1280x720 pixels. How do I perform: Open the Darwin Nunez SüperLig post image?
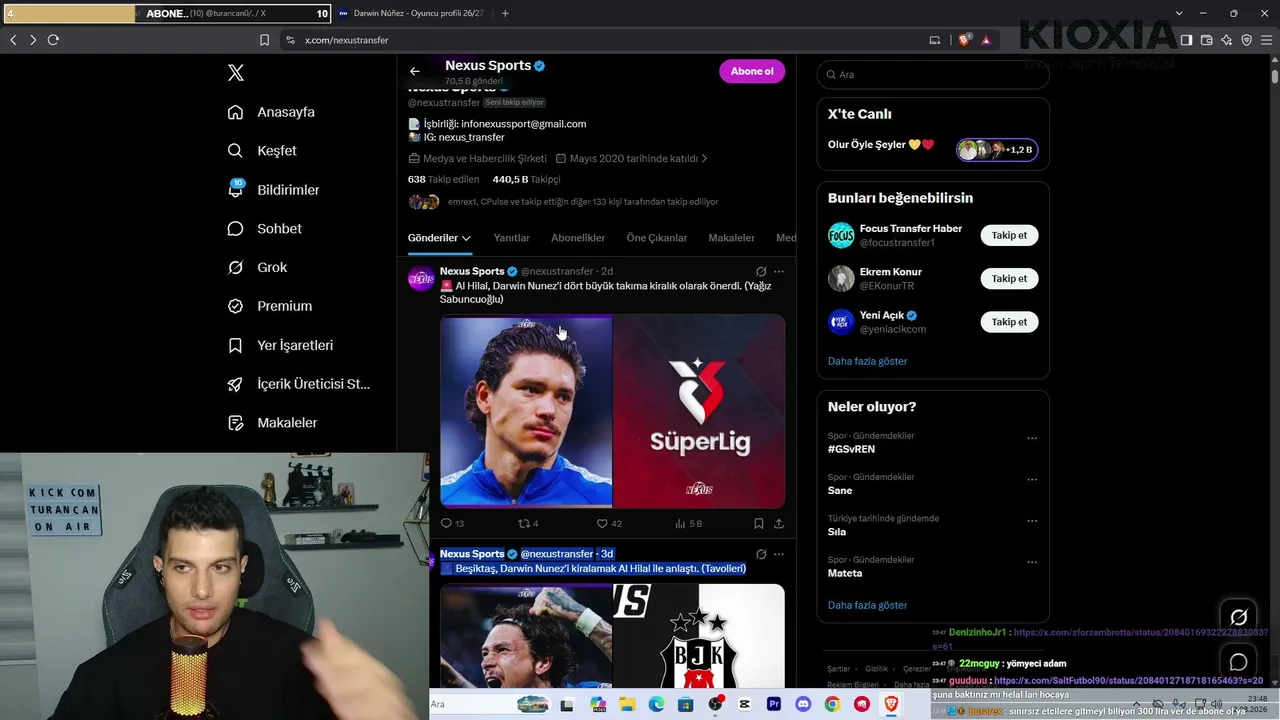click(x=612, y=411)
